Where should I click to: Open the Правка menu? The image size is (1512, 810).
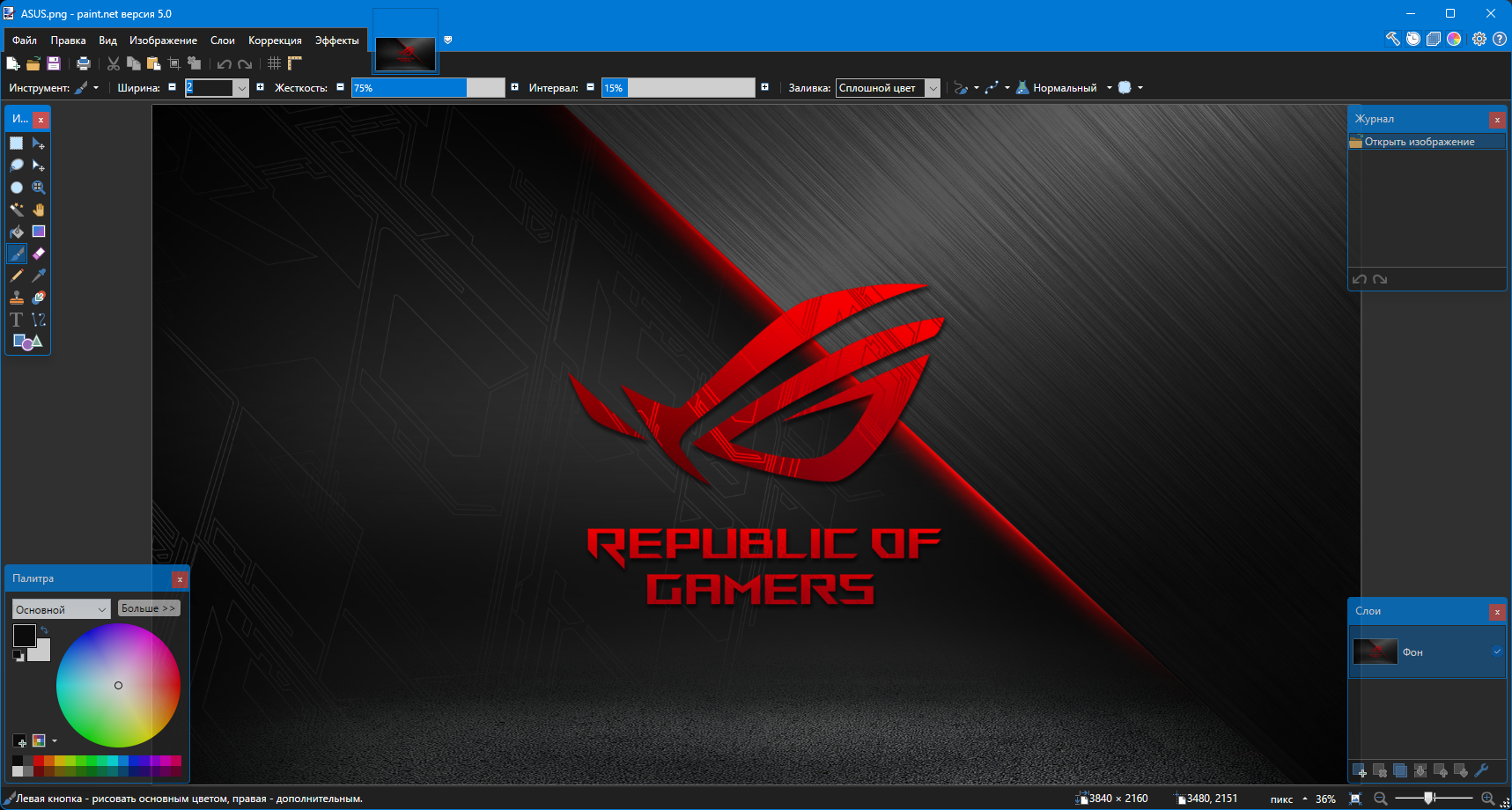click(x=68, y=40)
